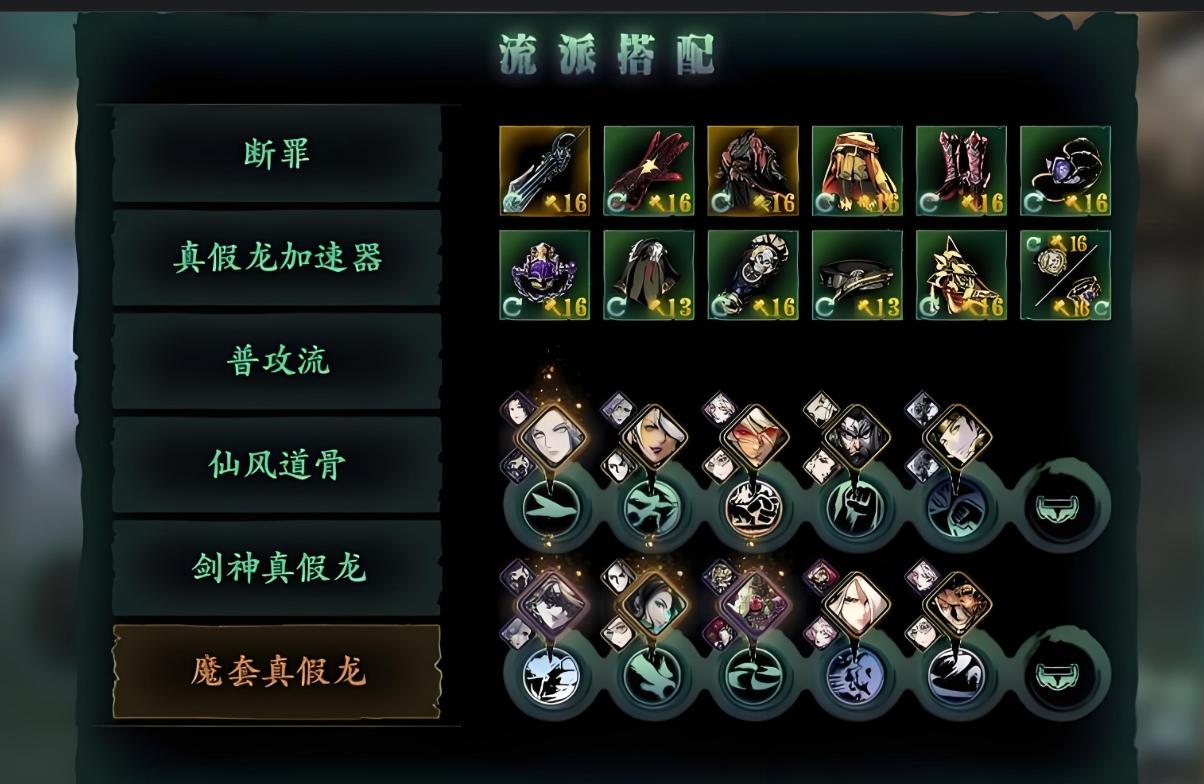Click the red glove with star item
1204x784 pixels.
pyautogui.click(x=649, y=171)
